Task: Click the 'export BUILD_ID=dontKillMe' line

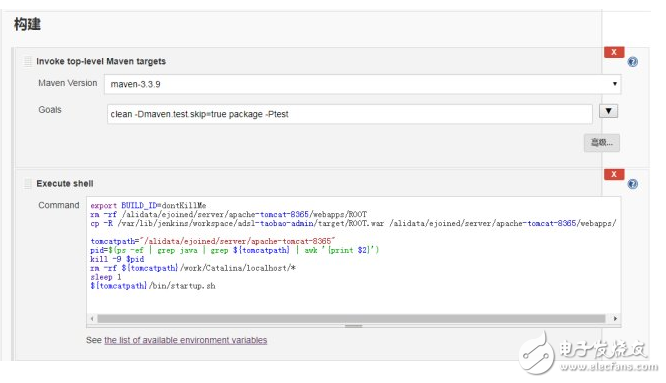Action: (148, 206)
